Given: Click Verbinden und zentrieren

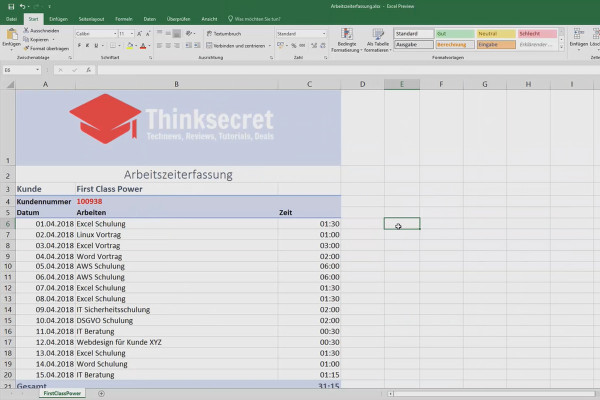Looking at the screenshot, I should [236, 46].
